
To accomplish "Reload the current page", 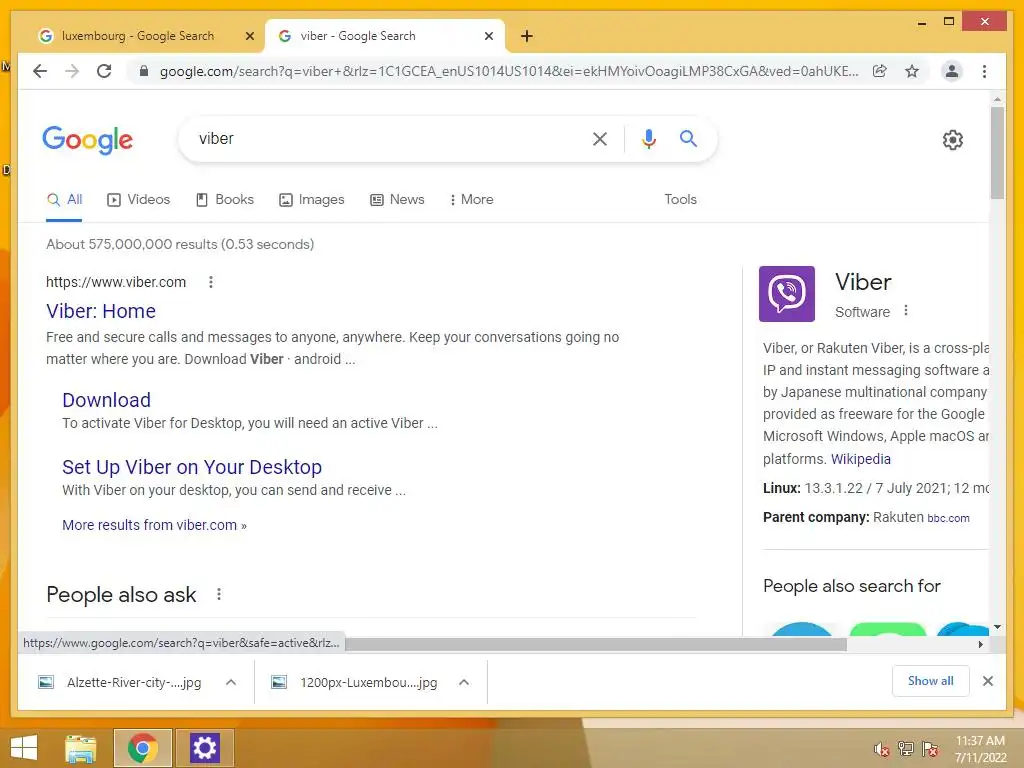I will click(x=104, y=71).
